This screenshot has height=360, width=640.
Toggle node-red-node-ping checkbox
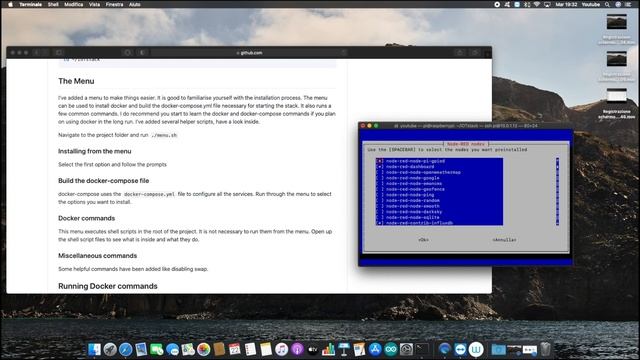coord(380,195)
